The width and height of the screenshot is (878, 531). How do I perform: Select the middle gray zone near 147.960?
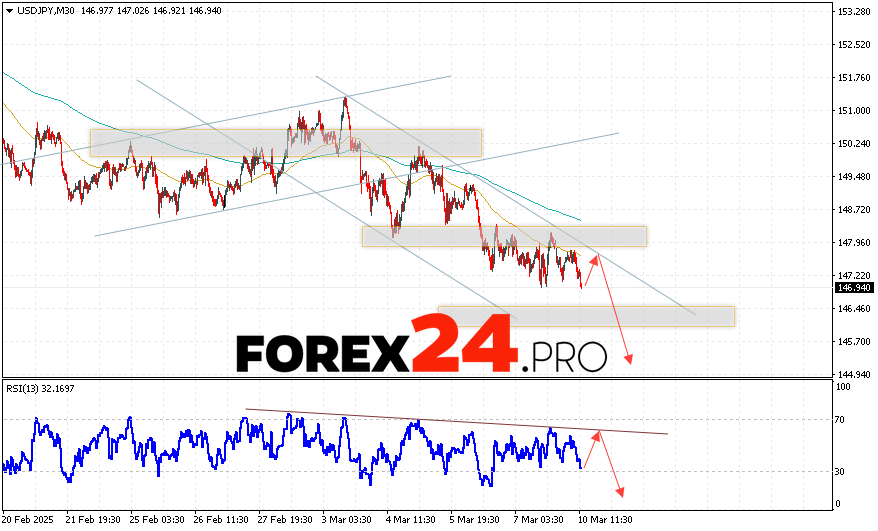(x=504, y=236)
